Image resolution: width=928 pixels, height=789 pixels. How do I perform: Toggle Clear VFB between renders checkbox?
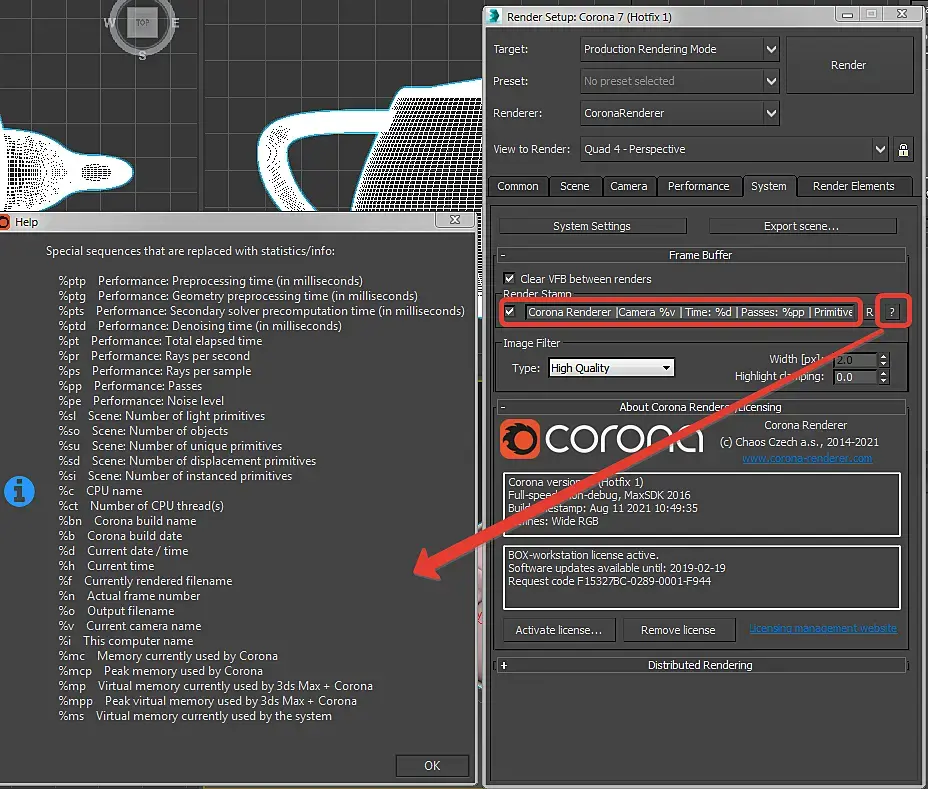tap(509, 278)
